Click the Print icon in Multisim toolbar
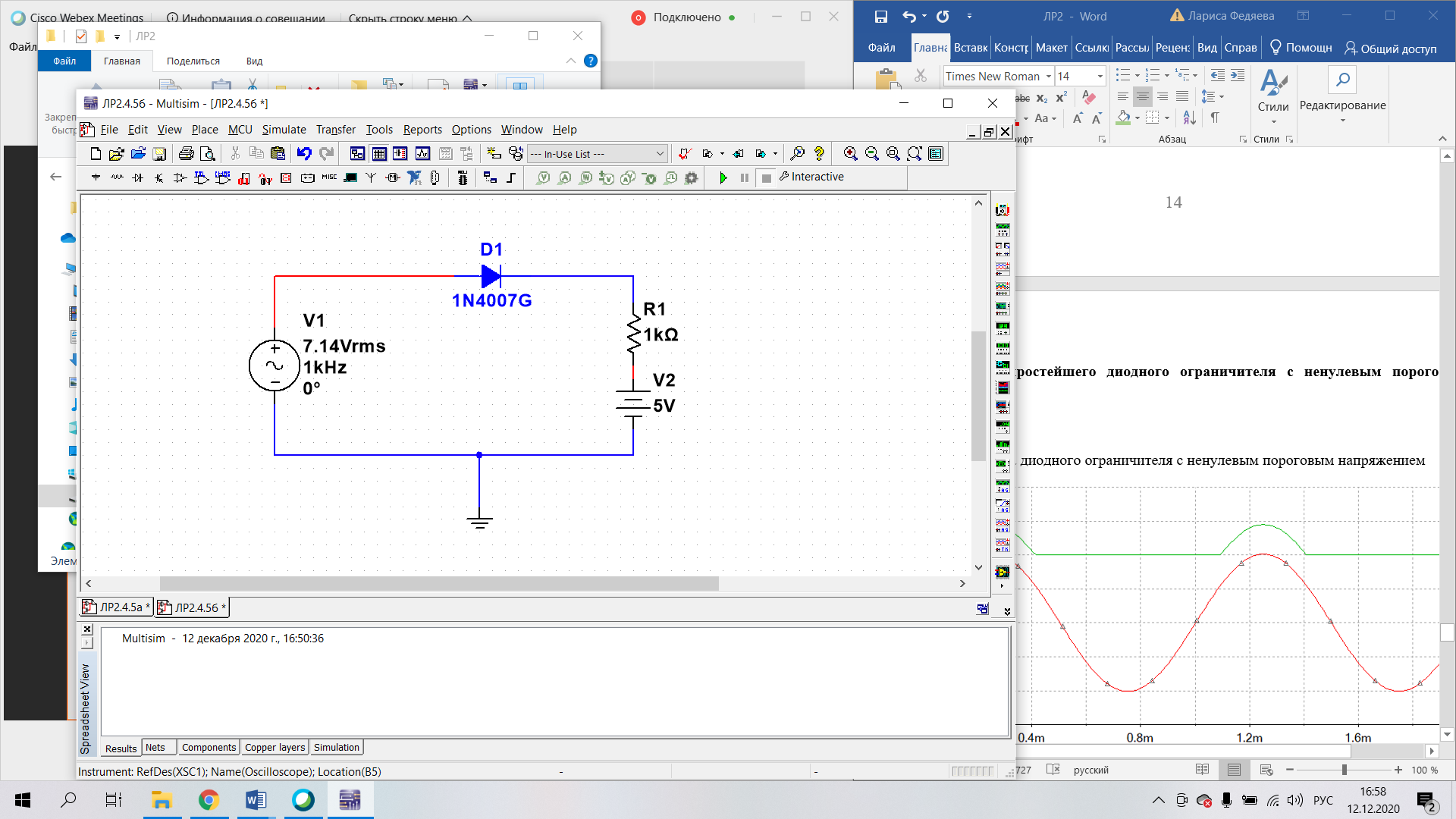Viewport: 1456px width, 819px height. point(187,154)
